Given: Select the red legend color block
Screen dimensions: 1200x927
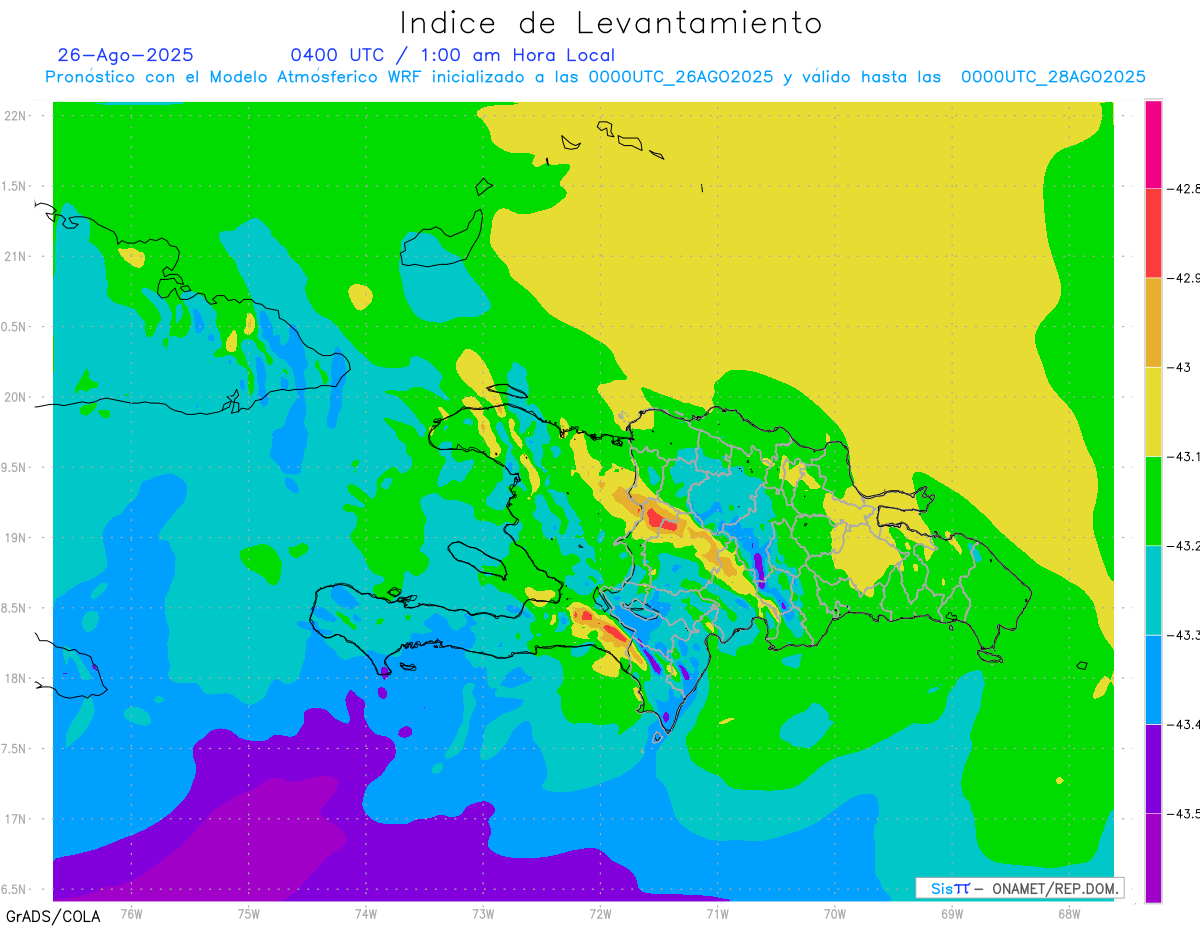Looking at the screenshot, I should (x=1153, y=233).
